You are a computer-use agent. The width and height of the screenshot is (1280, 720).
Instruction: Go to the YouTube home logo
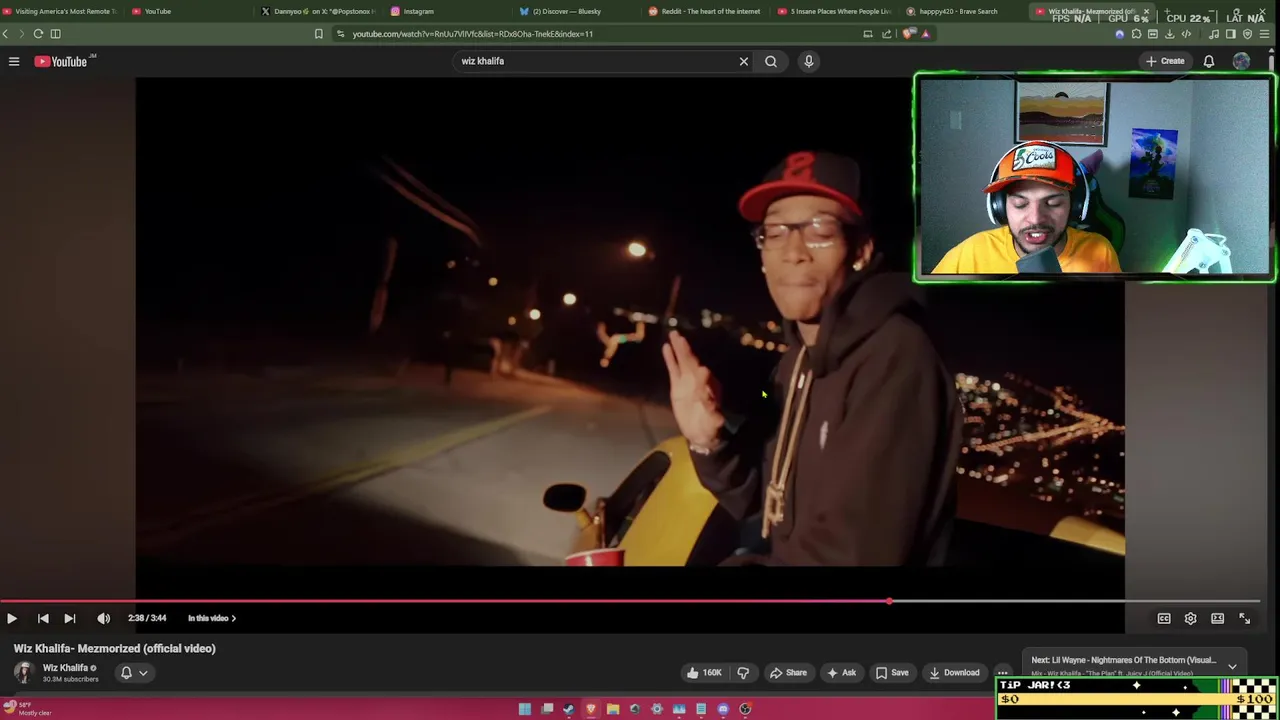coord(63,61)
